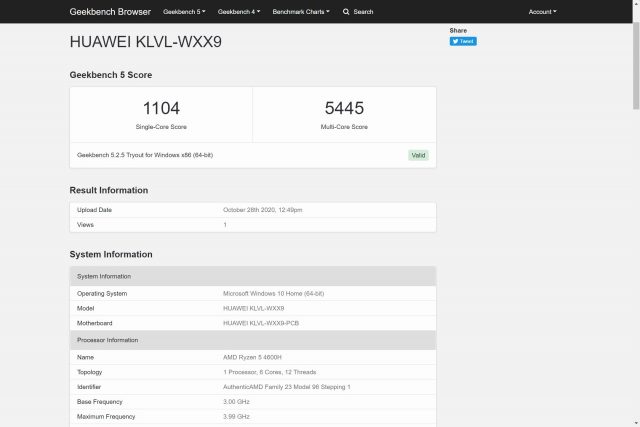Screen dimensions: 640x427
Task: Expand the Geekbench 4 dropdown menu
Action: [239, 12]
